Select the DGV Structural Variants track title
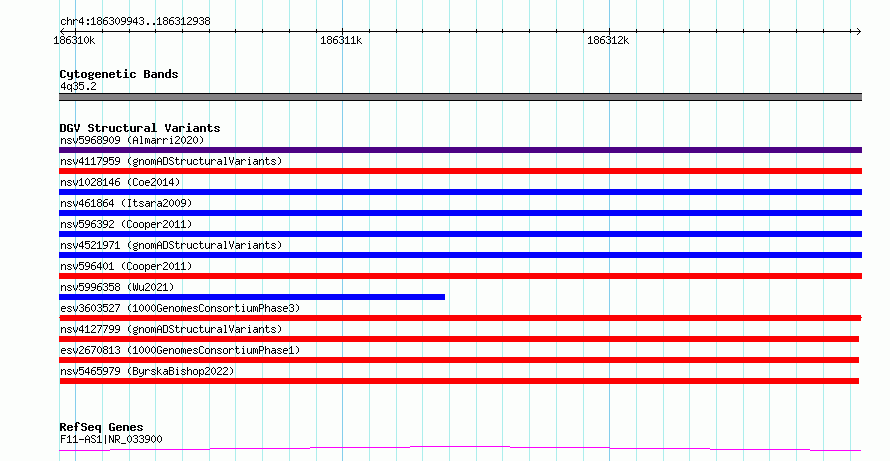Screen dimensions: 890x461 coord(140,128)
